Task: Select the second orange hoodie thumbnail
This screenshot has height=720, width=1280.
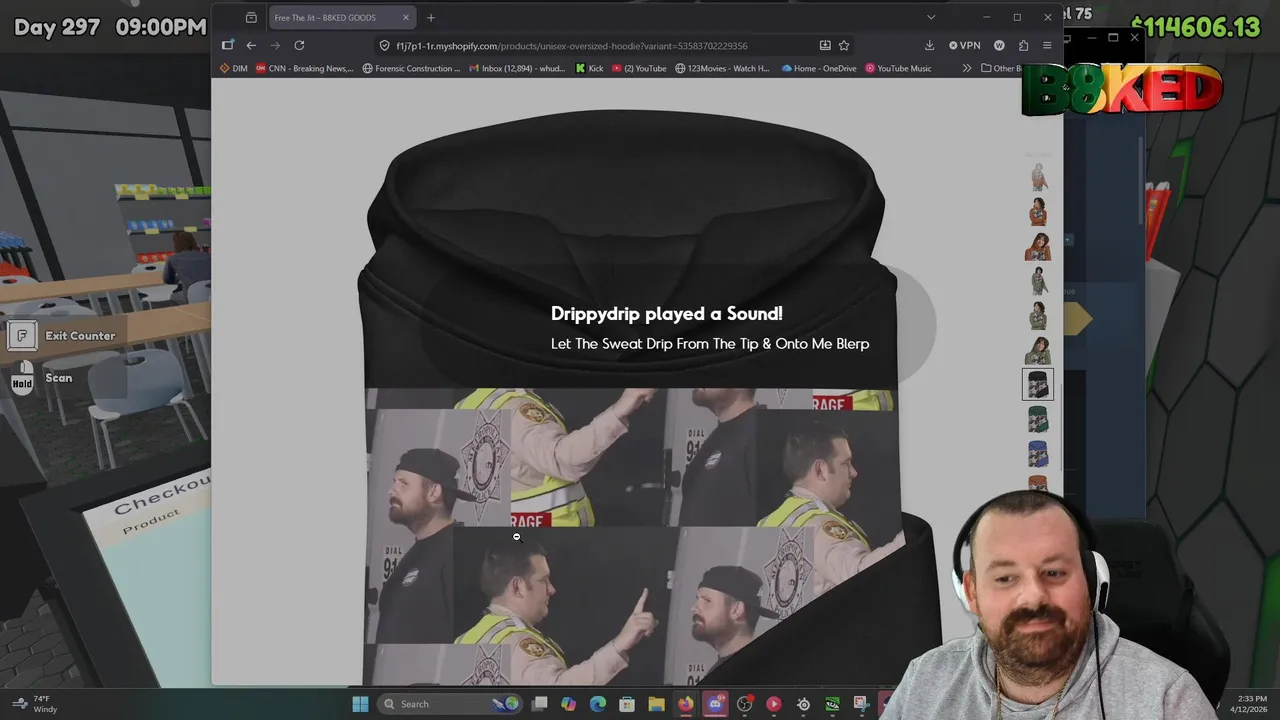Action: [1039, 212]
